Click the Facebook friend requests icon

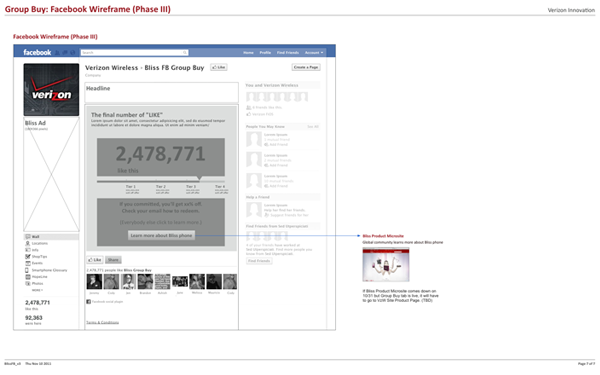click(57, 52)
